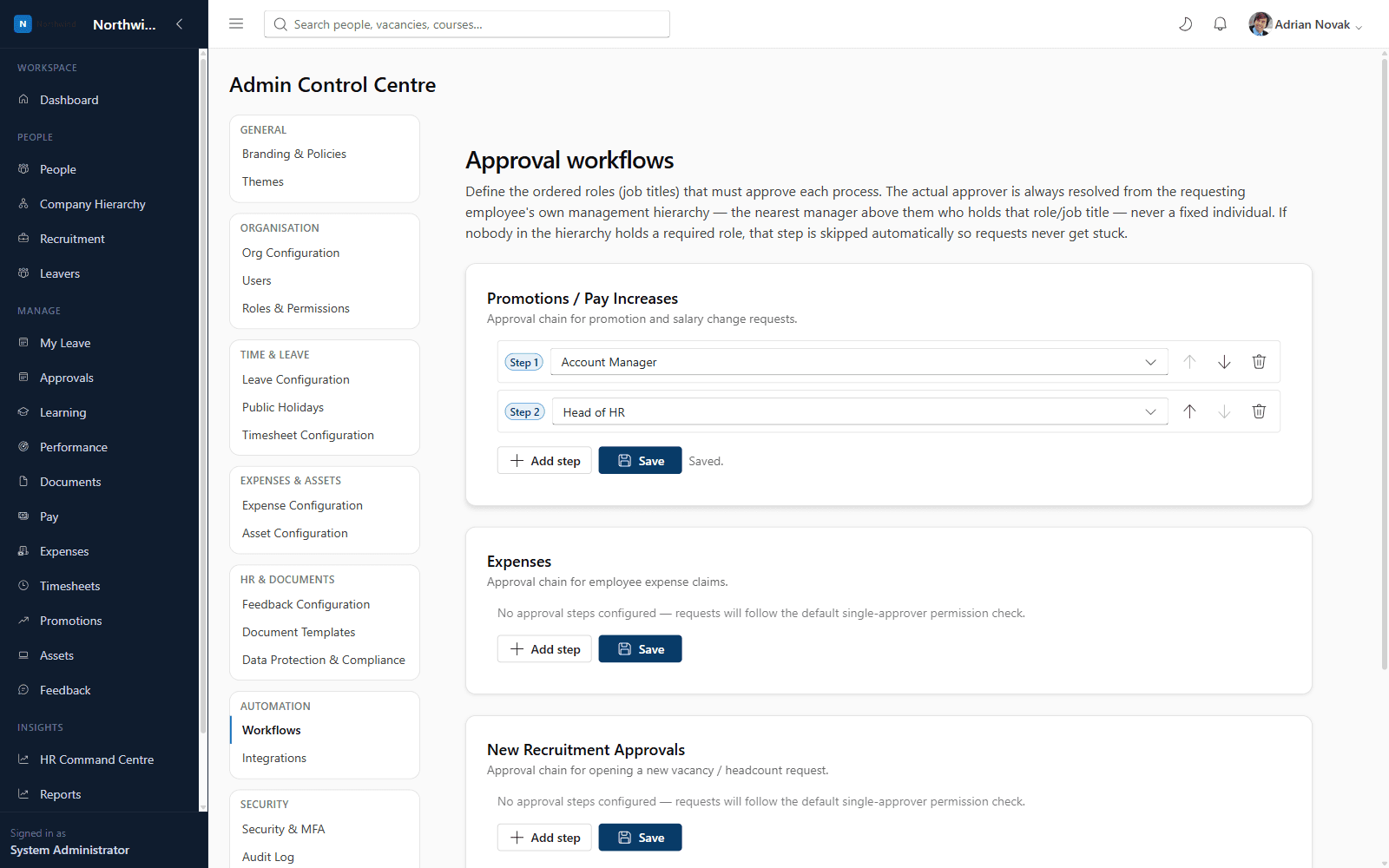Open the Step 2 role dropdown
The image size is (1389, 868).
tap(860, 411)
